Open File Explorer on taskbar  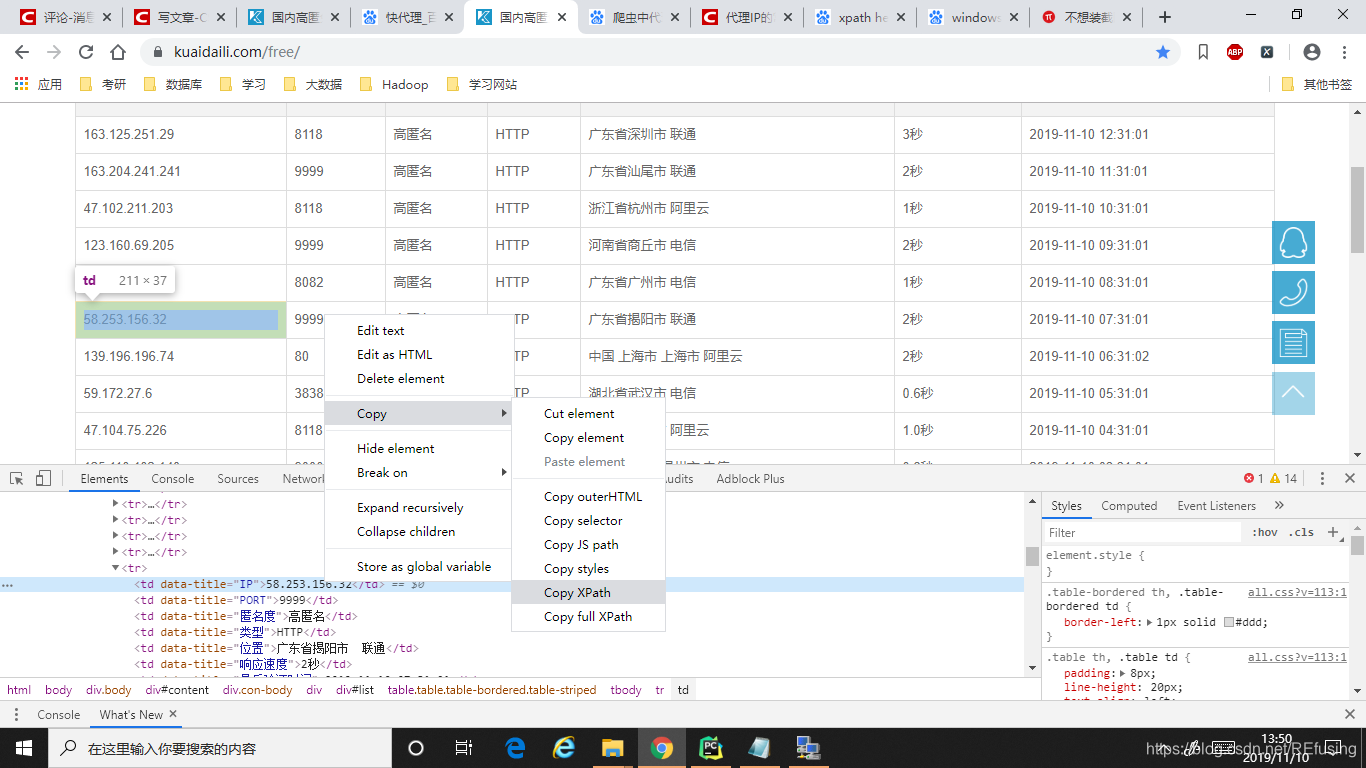coord(613,747)
